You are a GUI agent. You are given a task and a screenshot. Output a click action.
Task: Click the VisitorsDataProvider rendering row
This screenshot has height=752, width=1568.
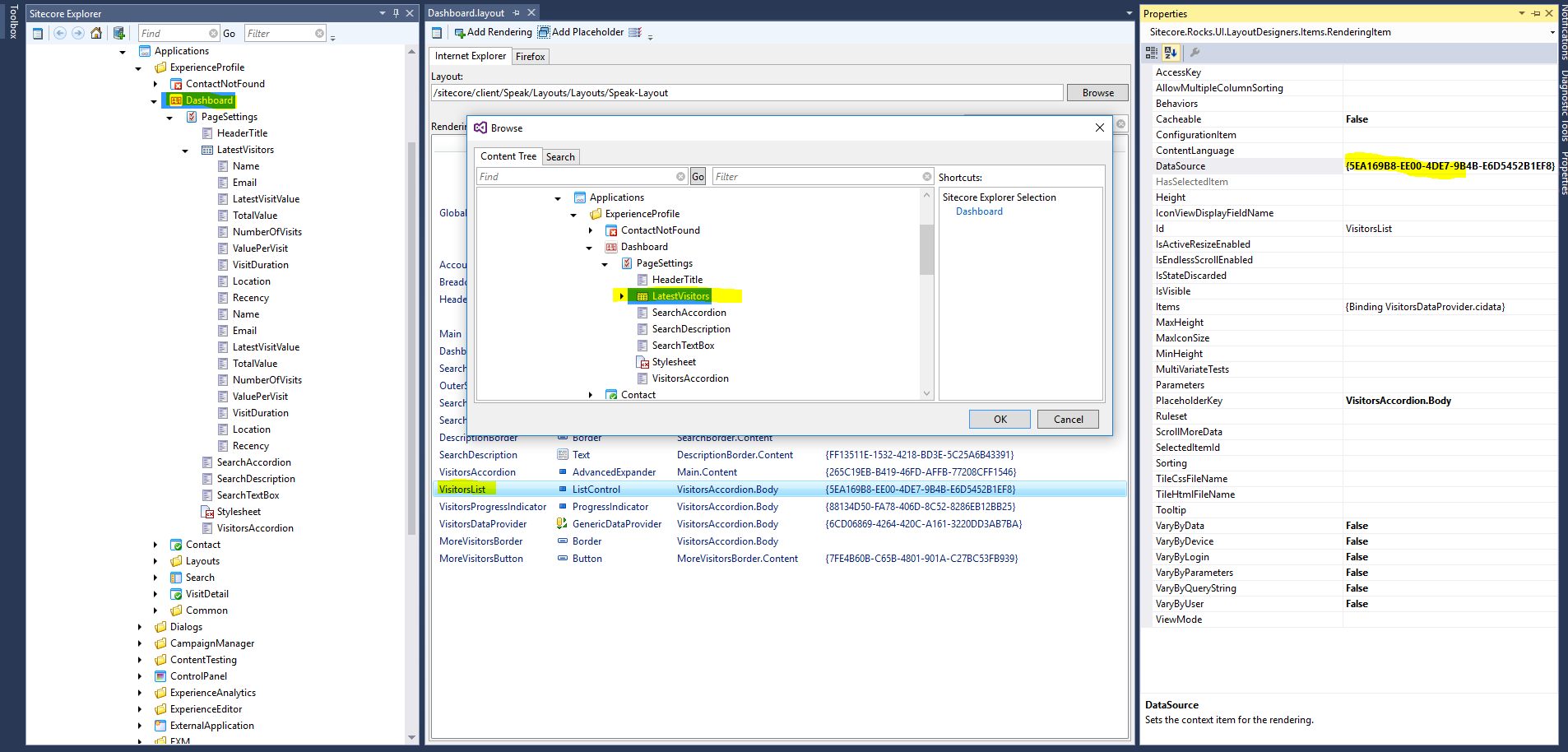click(778, 524)
